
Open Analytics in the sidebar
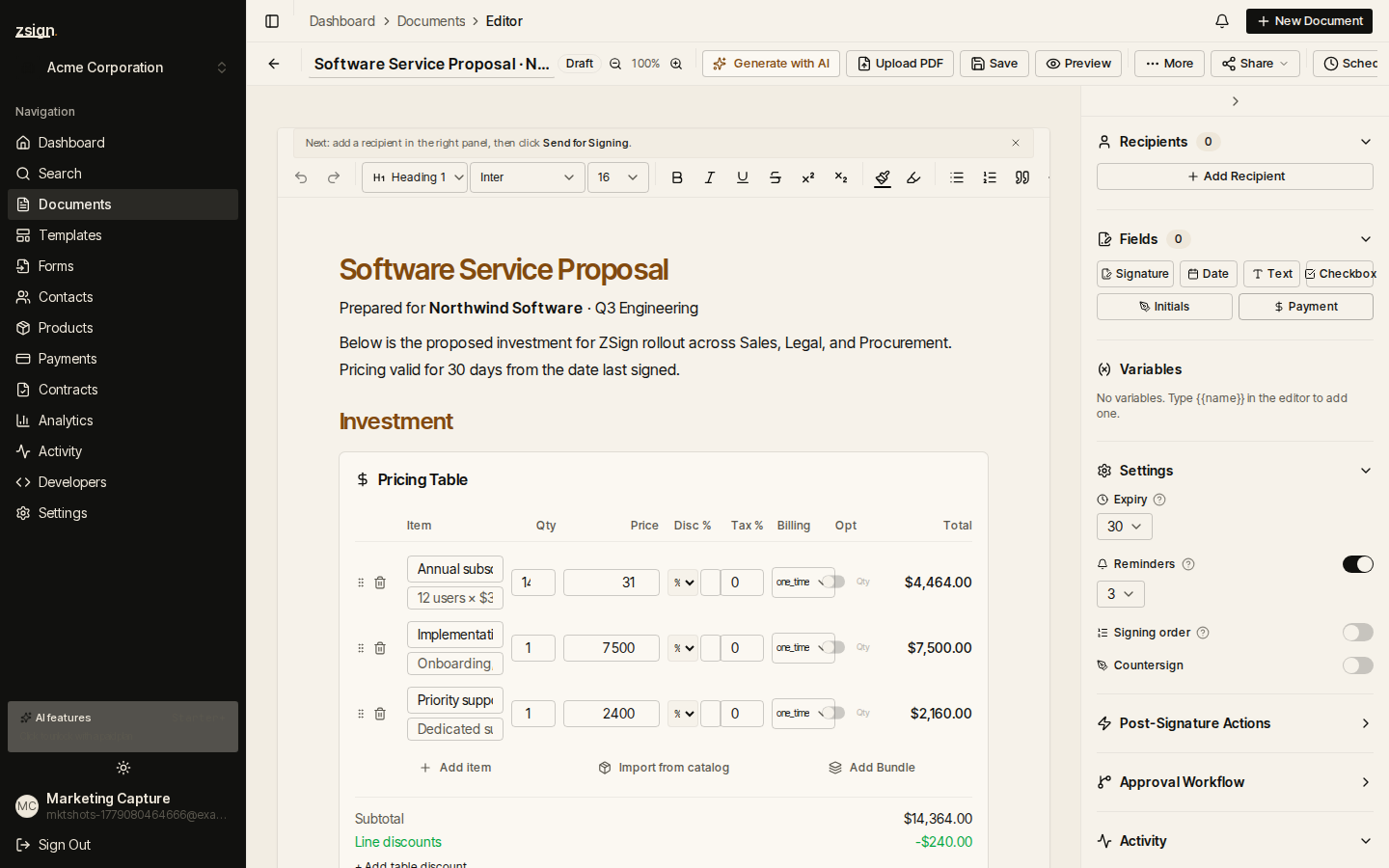pos(123,420)
